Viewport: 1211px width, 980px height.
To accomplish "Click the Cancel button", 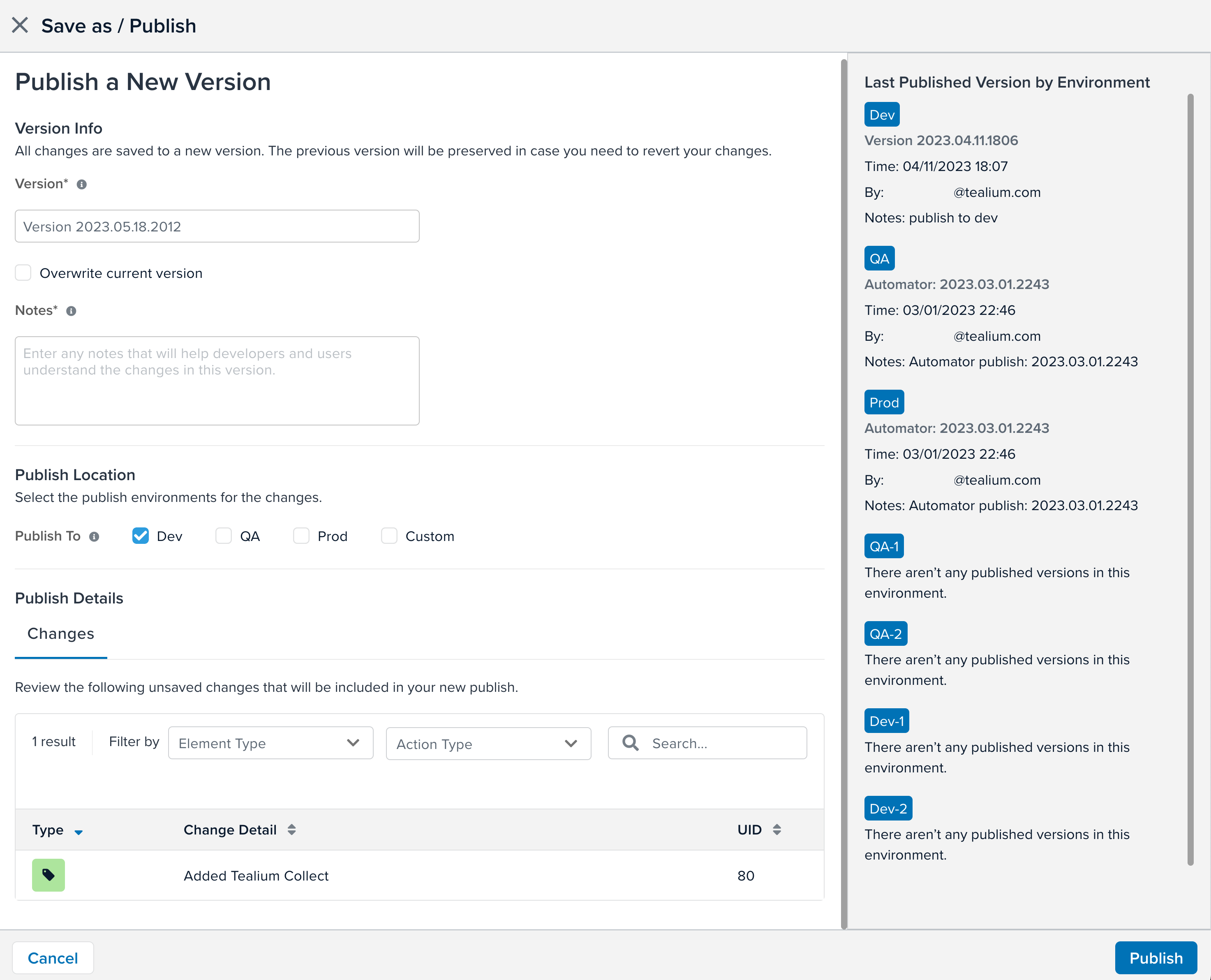I will 53,958.
